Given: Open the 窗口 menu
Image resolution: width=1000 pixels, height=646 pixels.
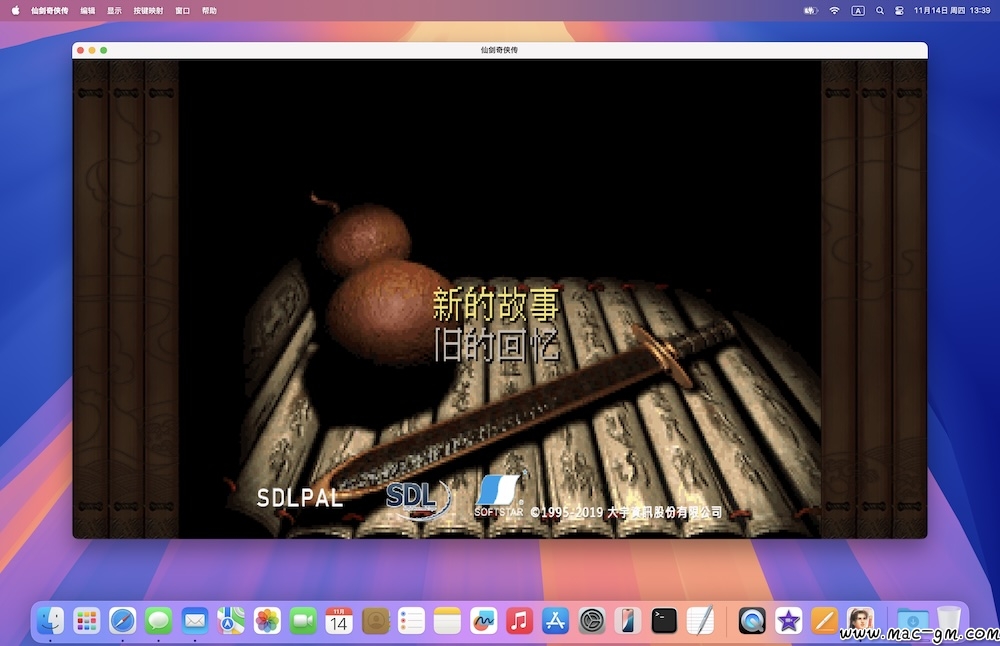Looking at the screenshot, I should (182, 10).
